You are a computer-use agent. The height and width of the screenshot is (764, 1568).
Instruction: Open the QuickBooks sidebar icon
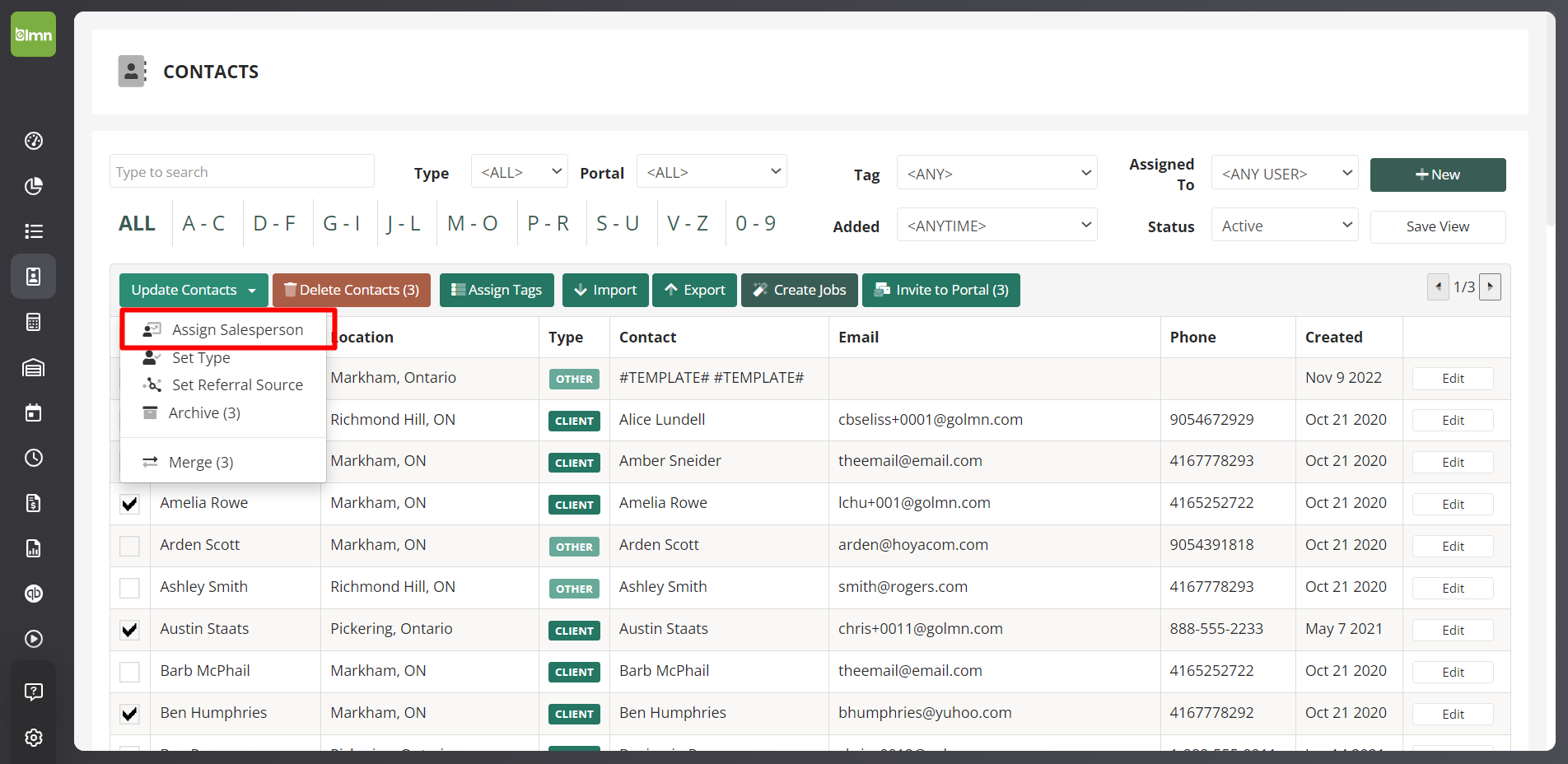pyautogui.click(x=34, y=594)
